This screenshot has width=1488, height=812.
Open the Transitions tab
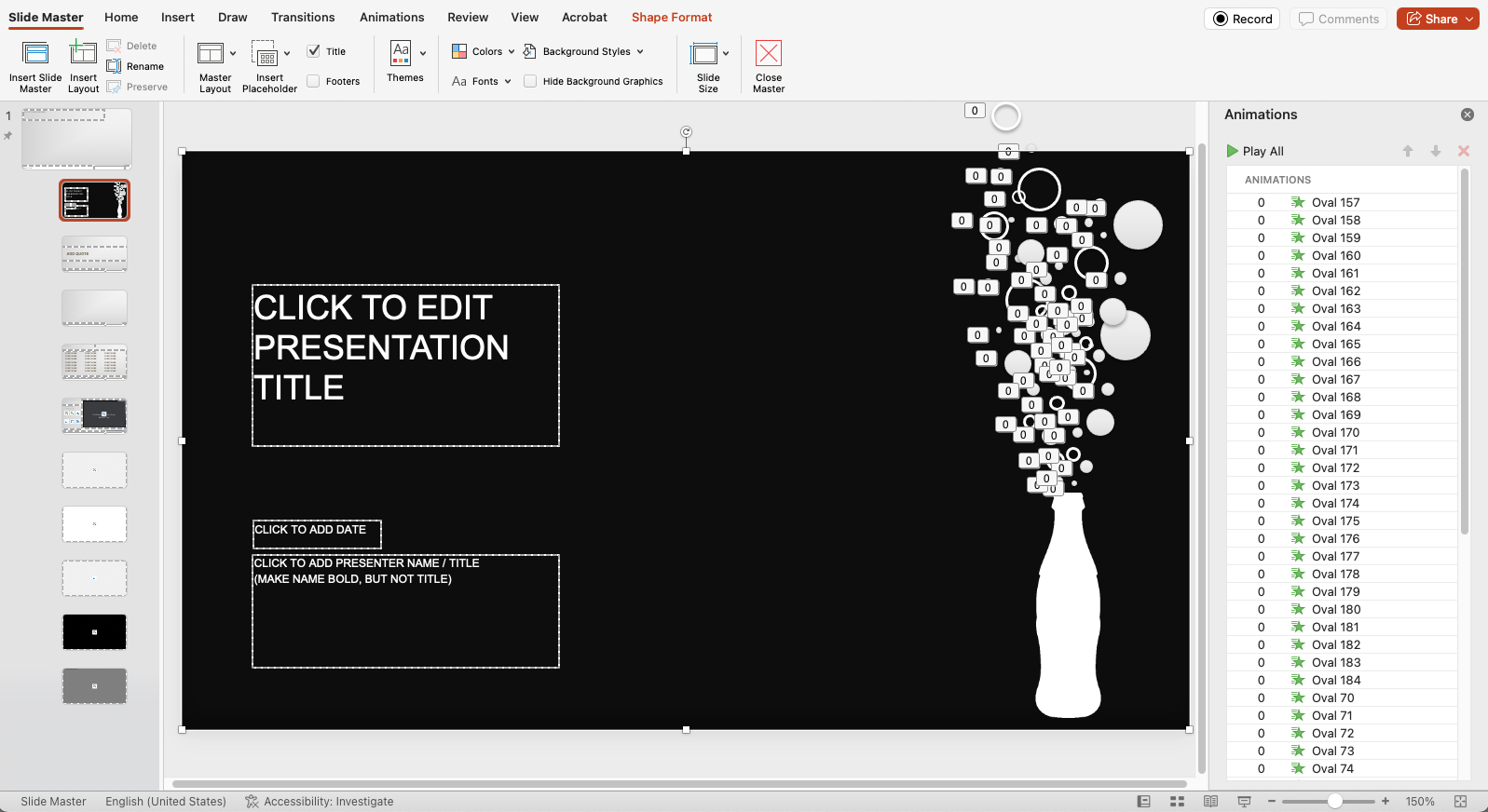click(x=303, y=17)
